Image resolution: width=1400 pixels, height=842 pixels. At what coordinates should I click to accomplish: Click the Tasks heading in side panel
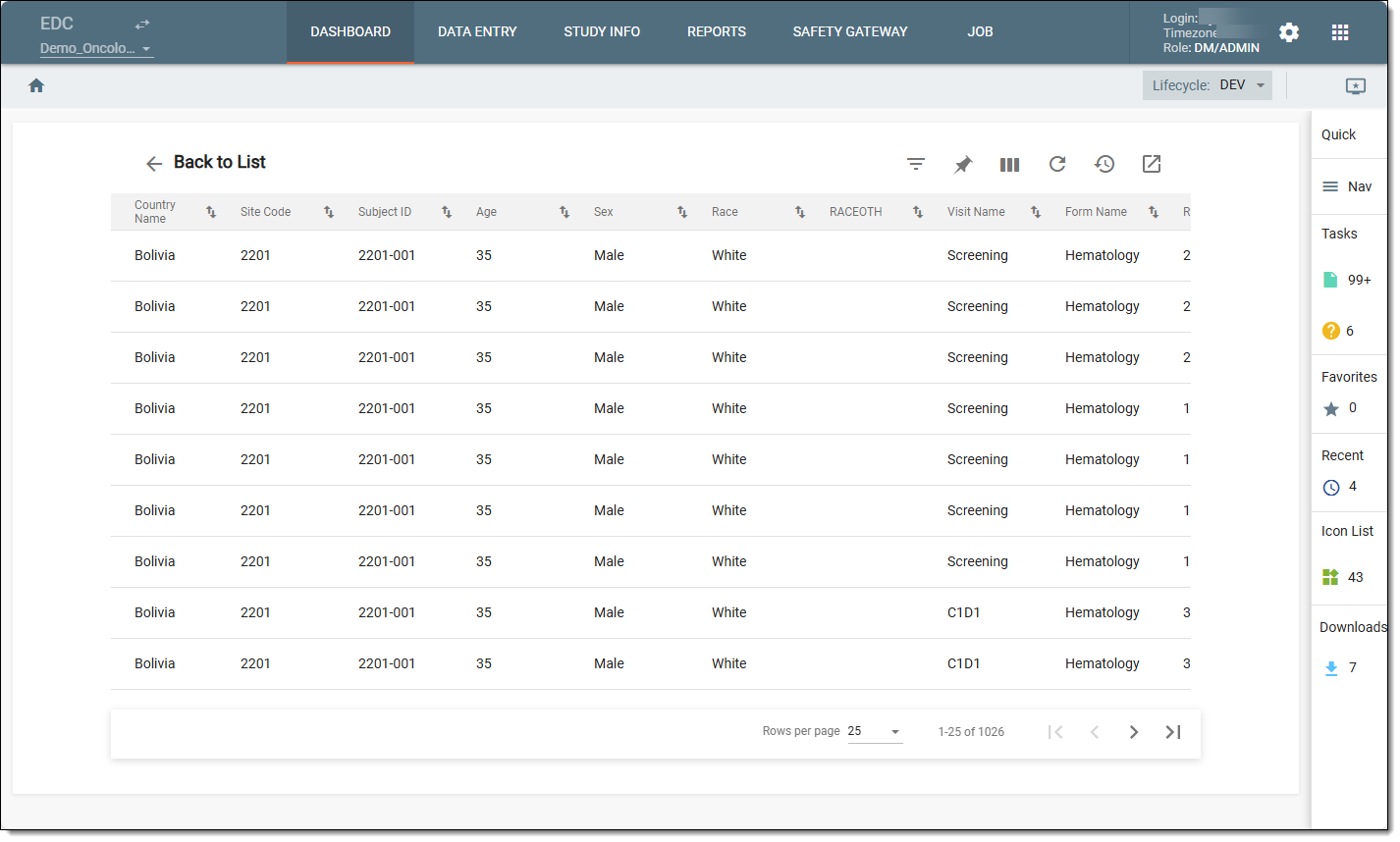[1339, 234]
